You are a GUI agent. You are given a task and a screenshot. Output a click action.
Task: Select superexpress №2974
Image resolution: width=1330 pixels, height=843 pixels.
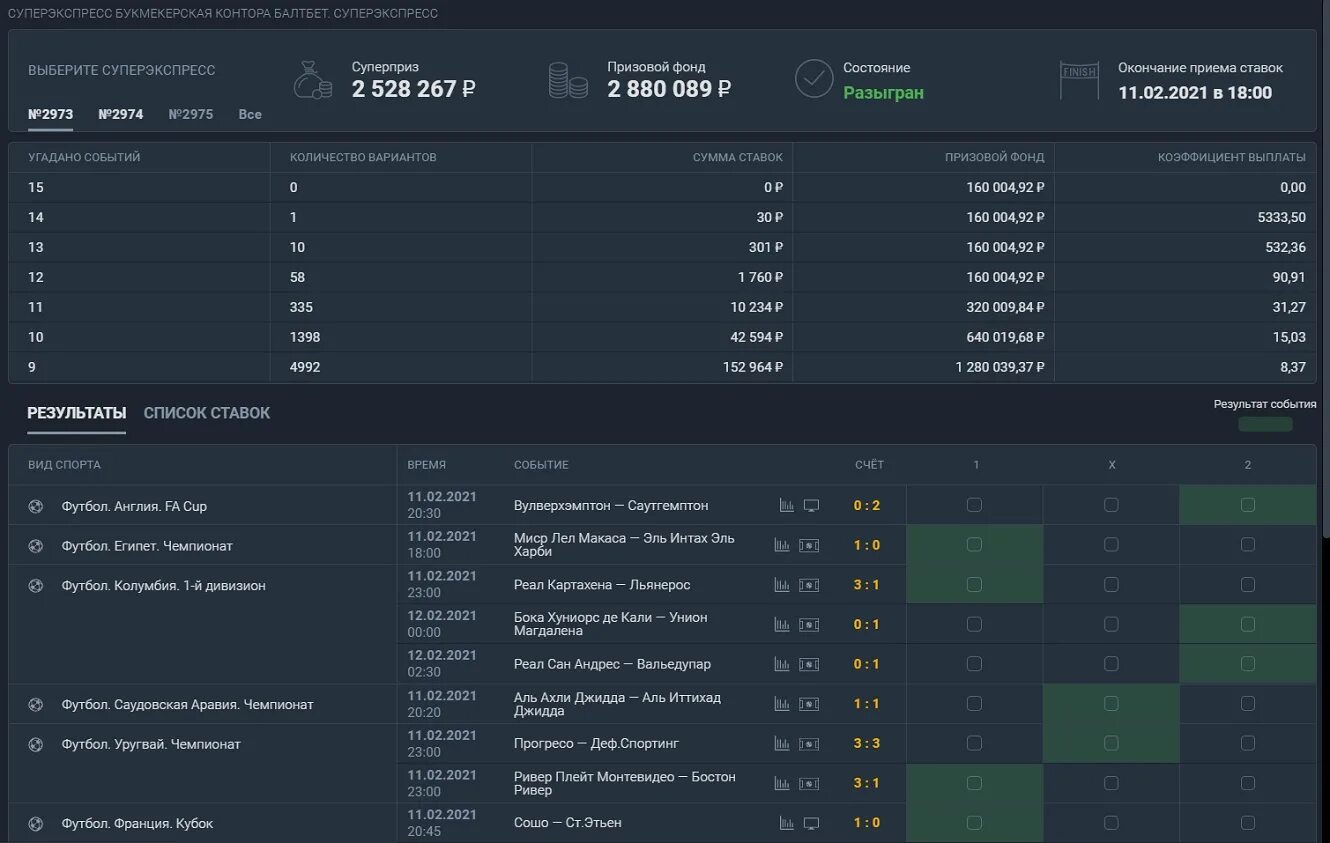point(121,114)
